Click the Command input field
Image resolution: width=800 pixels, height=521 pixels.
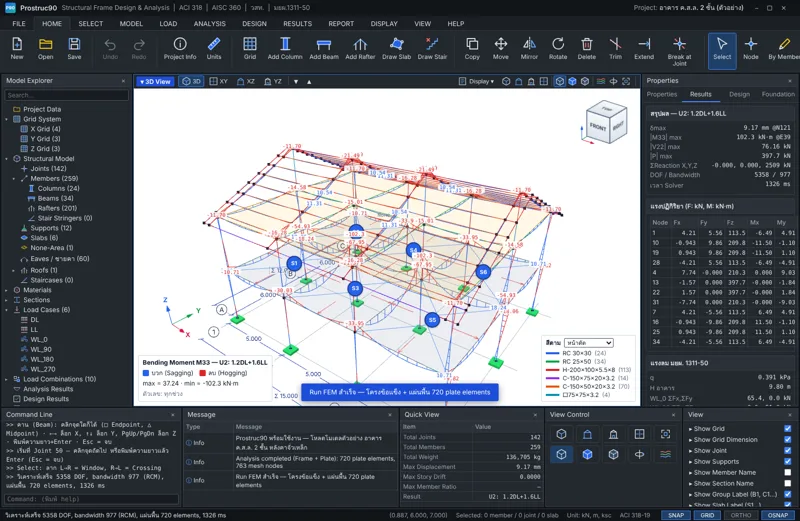coord(92,499)
